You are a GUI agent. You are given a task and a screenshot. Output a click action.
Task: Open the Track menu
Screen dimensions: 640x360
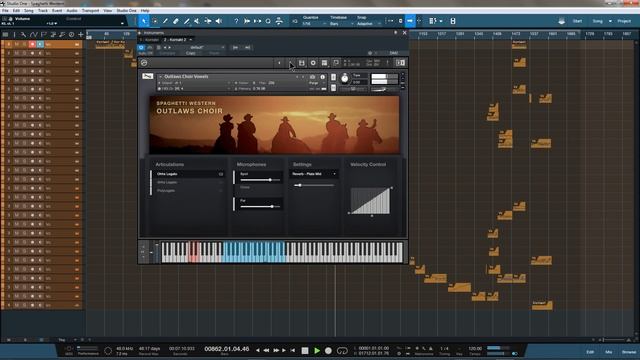[x=43, y=11]
